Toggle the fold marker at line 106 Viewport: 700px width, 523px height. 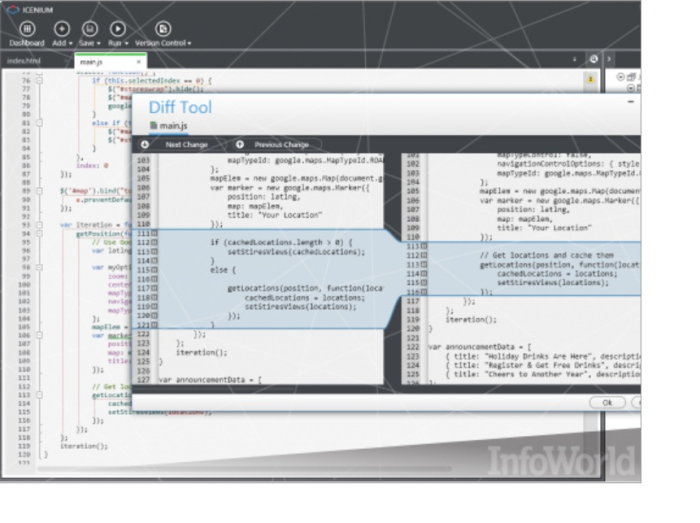pyautogui.click(x=39, y=335)
